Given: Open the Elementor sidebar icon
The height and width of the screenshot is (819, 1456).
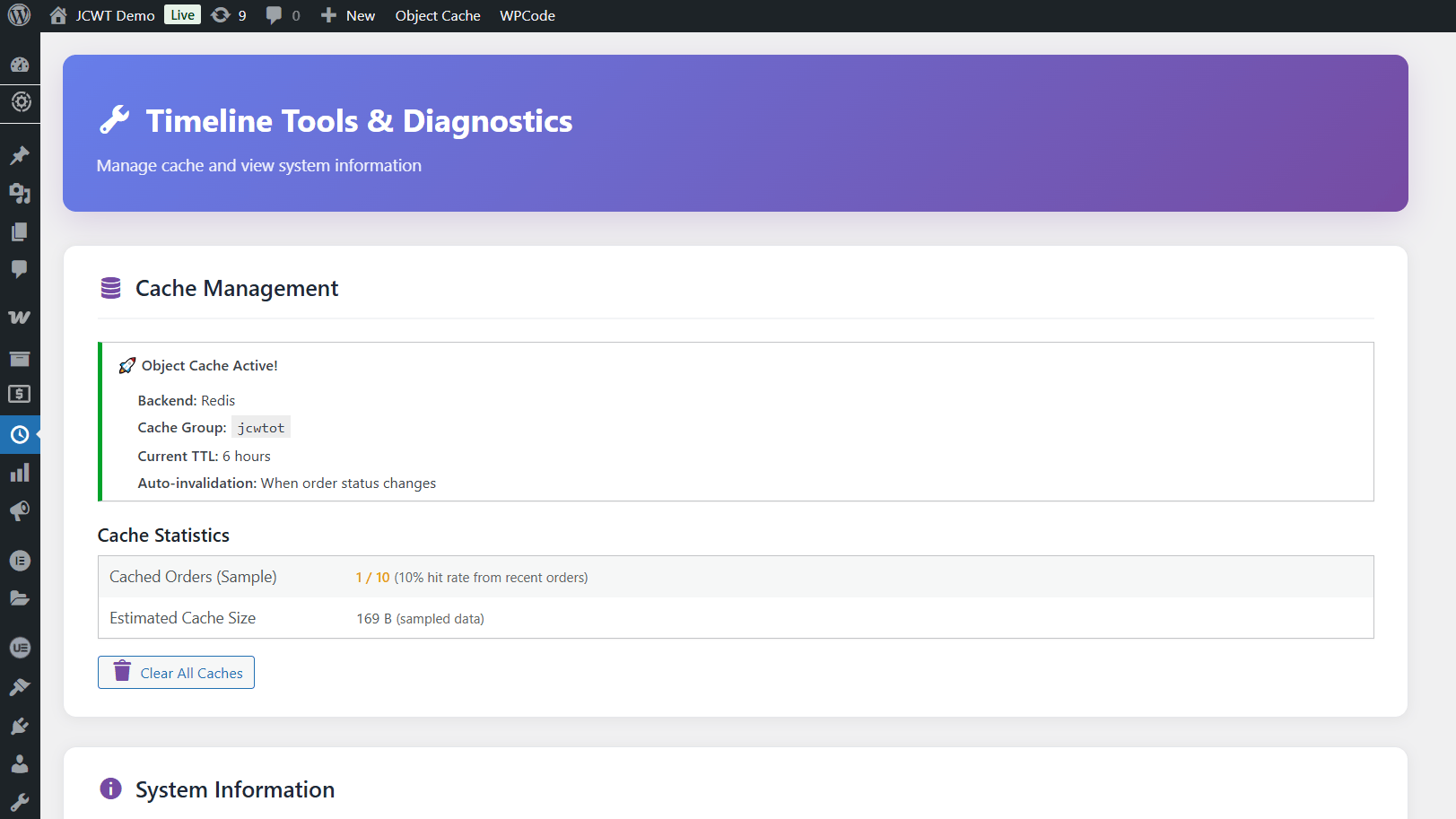Looking at the screenshot, I should tap(20, 560).
